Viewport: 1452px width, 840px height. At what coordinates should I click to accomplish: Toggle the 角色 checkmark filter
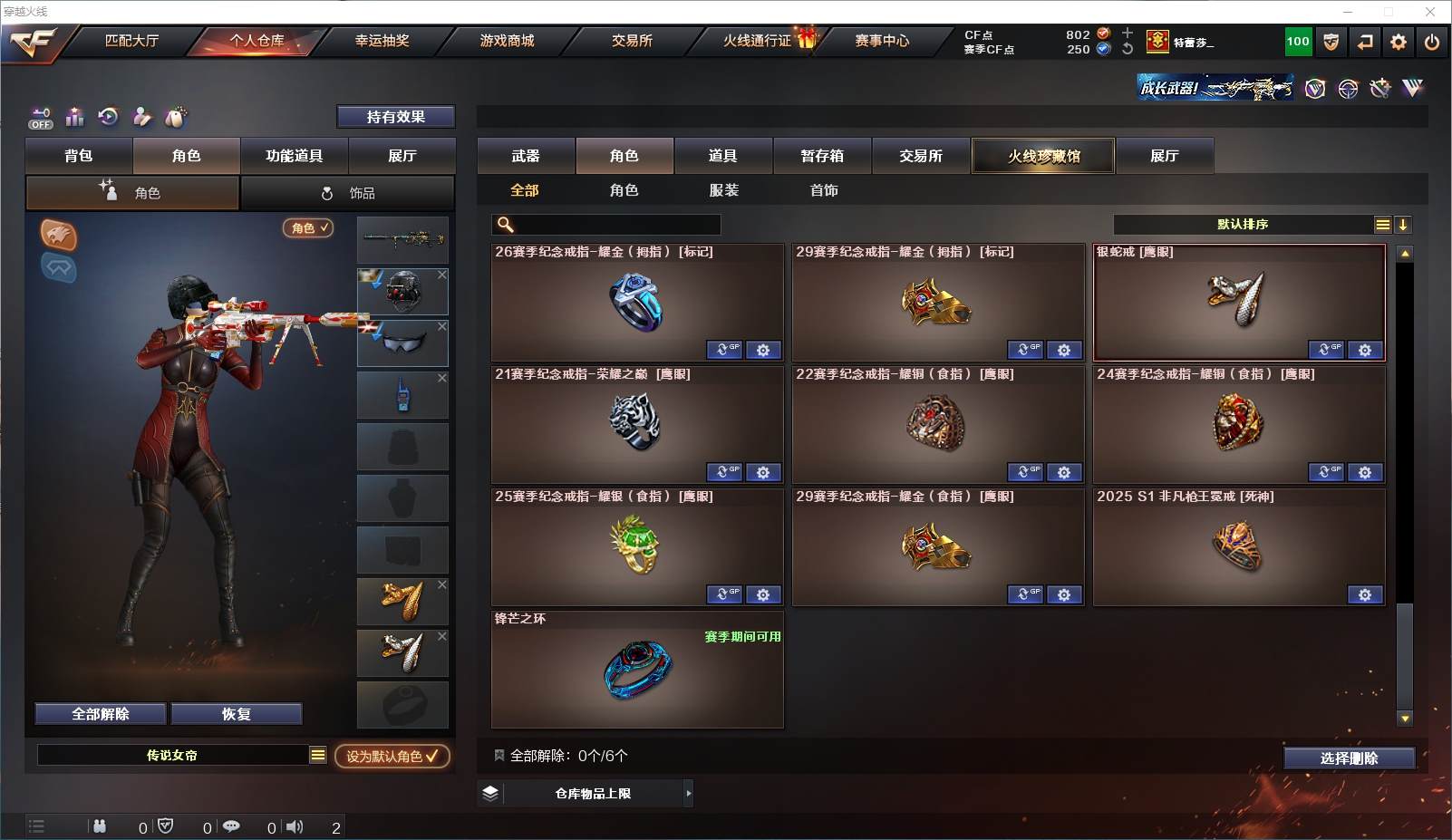click(x=308, y=228)
